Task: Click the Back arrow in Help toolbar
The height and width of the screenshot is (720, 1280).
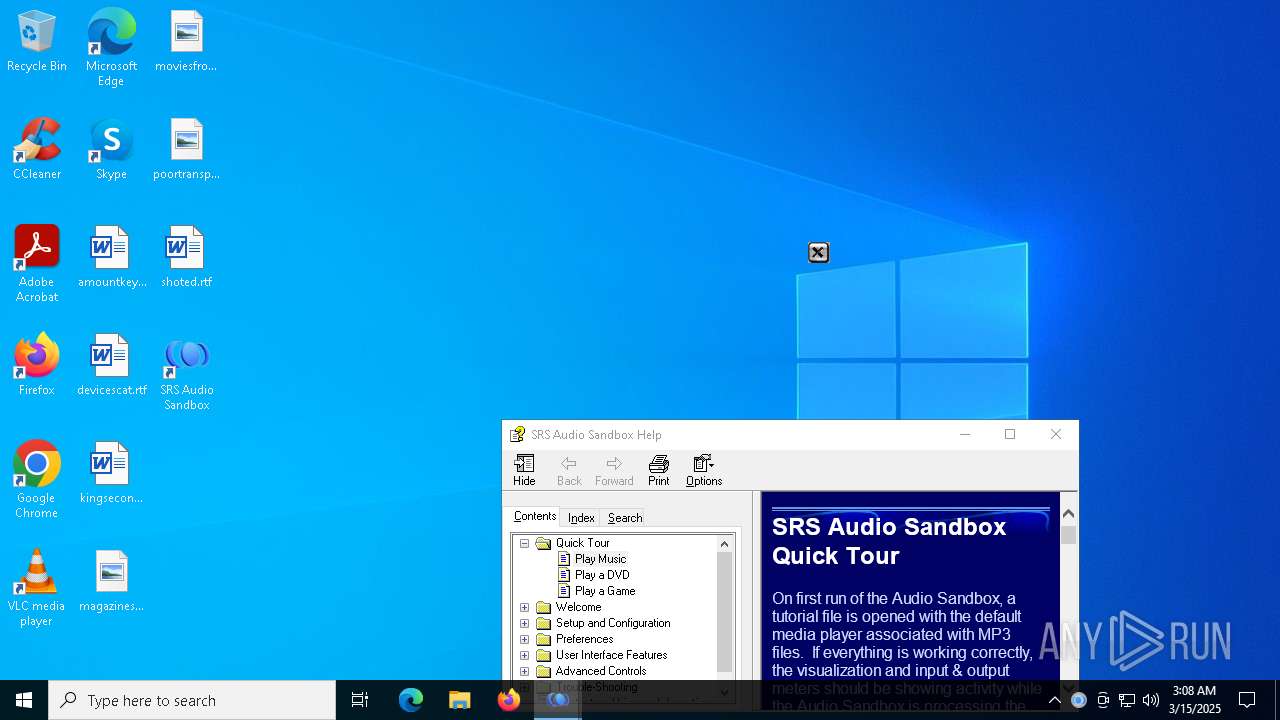Action: 569,470
